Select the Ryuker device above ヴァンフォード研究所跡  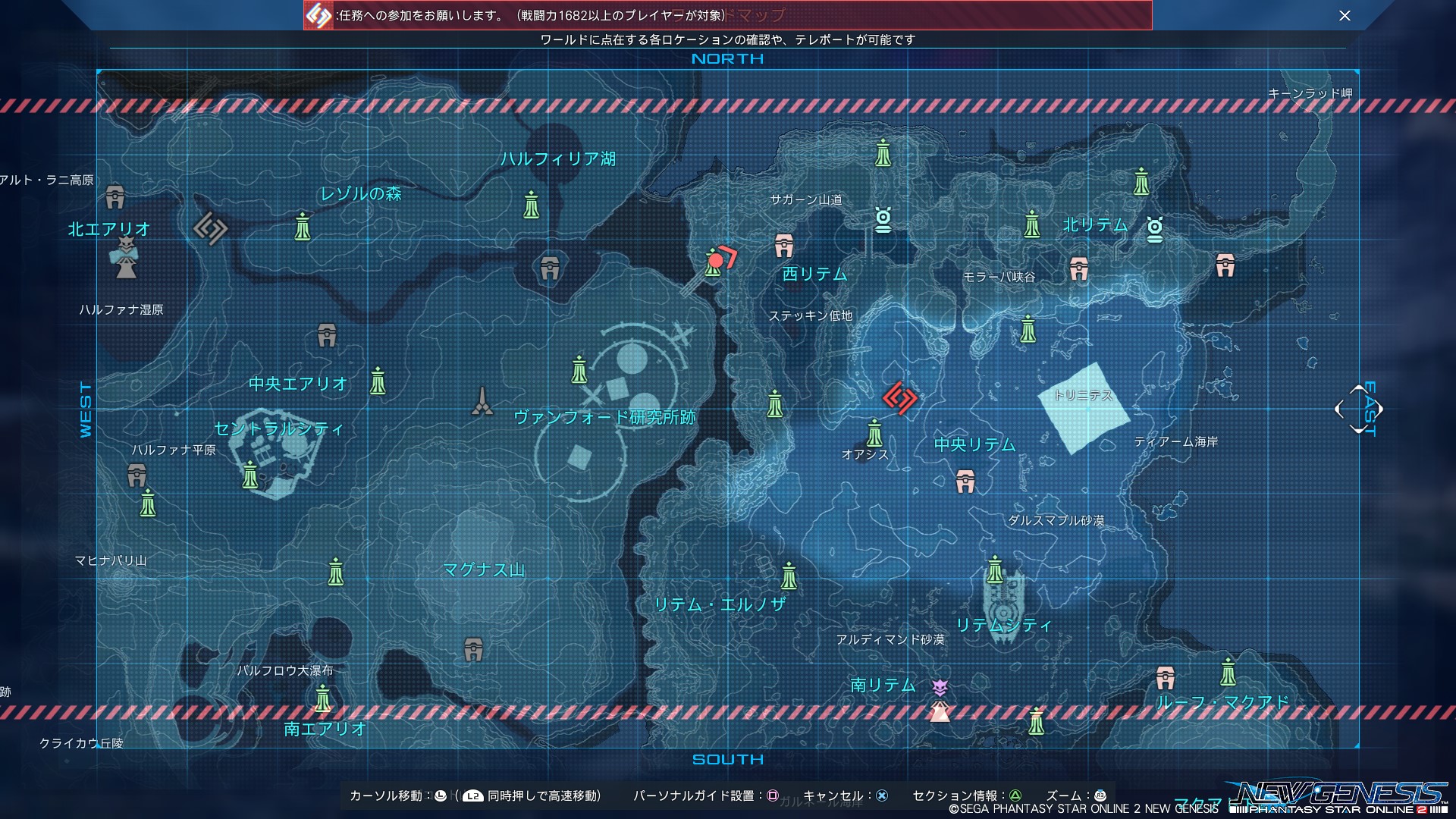coord(579,369)
